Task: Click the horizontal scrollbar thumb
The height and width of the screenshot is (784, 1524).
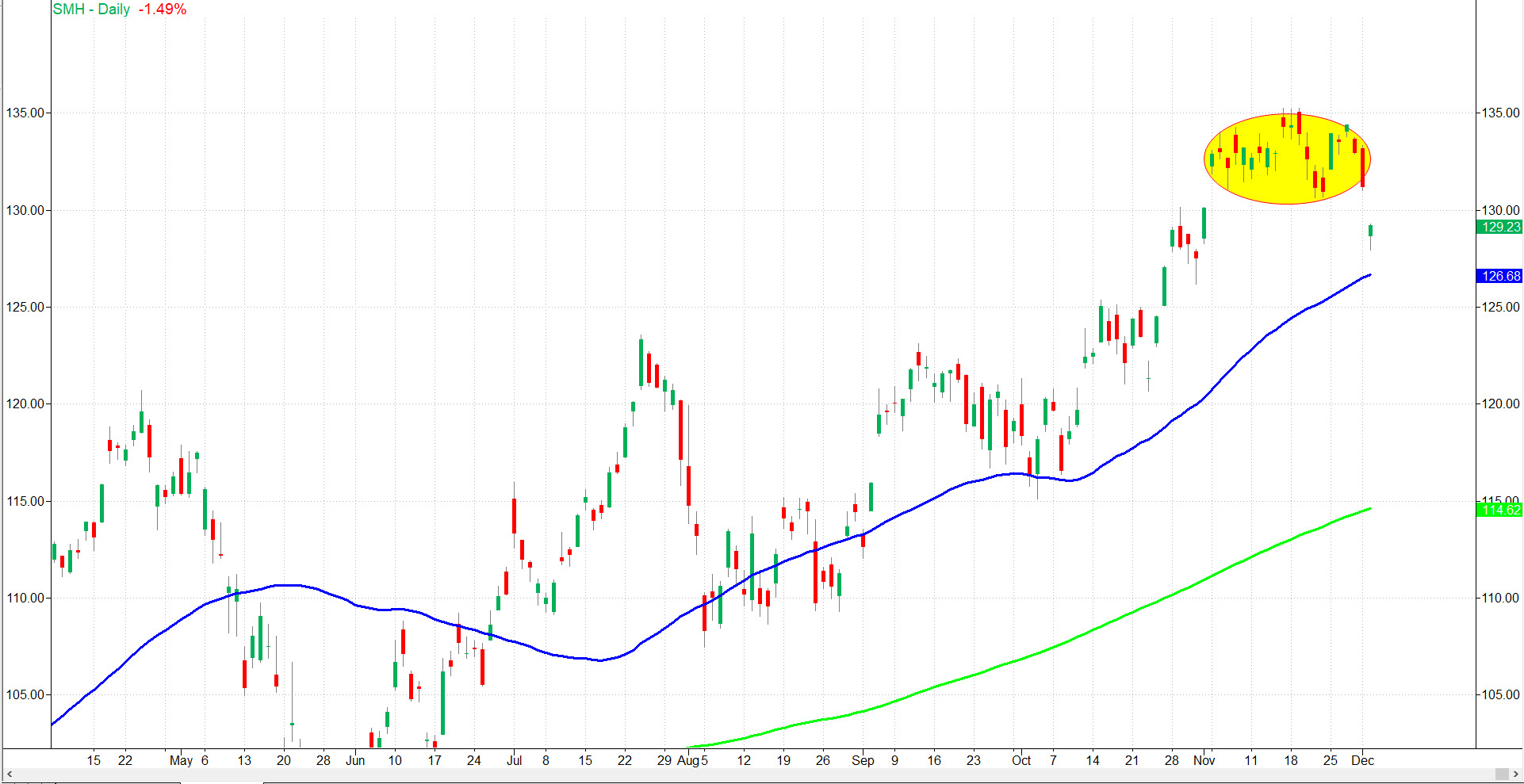Action: (x=1502, y=774)
